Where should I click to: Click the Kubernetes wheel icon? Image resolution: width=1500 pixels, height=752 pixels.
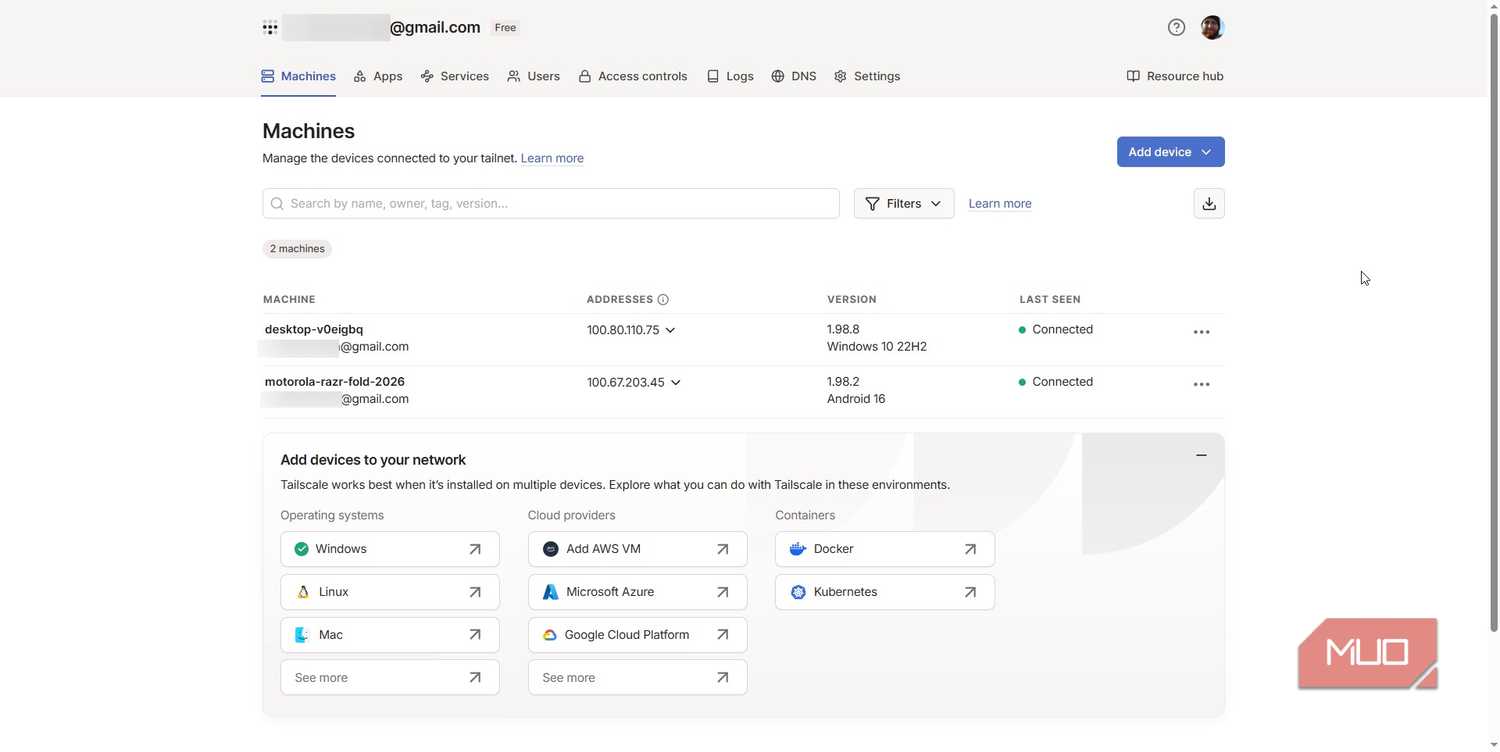tap(798, 592)
